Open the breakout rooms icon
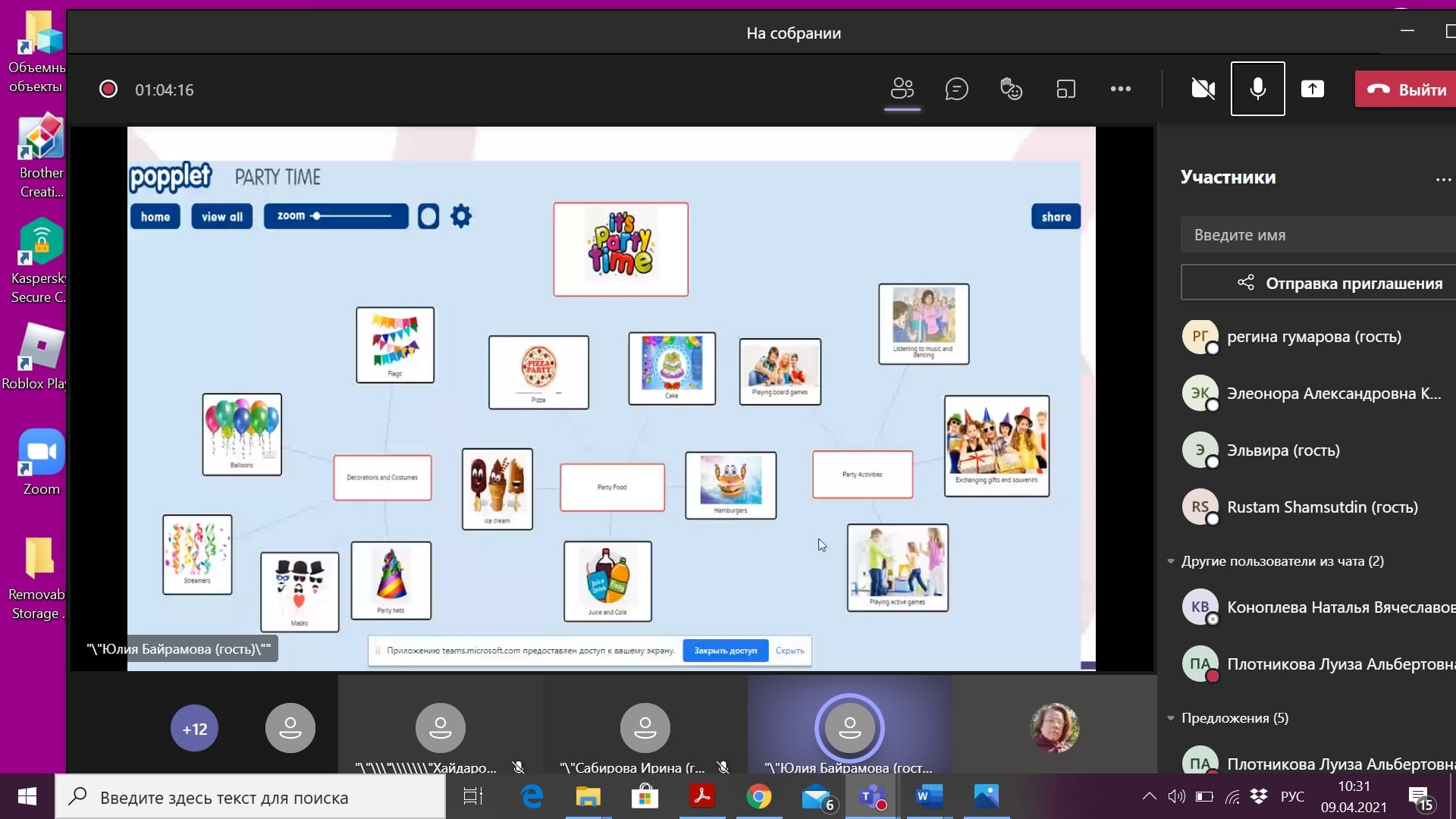Viewport: 1456px width, 819px height. point(1065,89)
